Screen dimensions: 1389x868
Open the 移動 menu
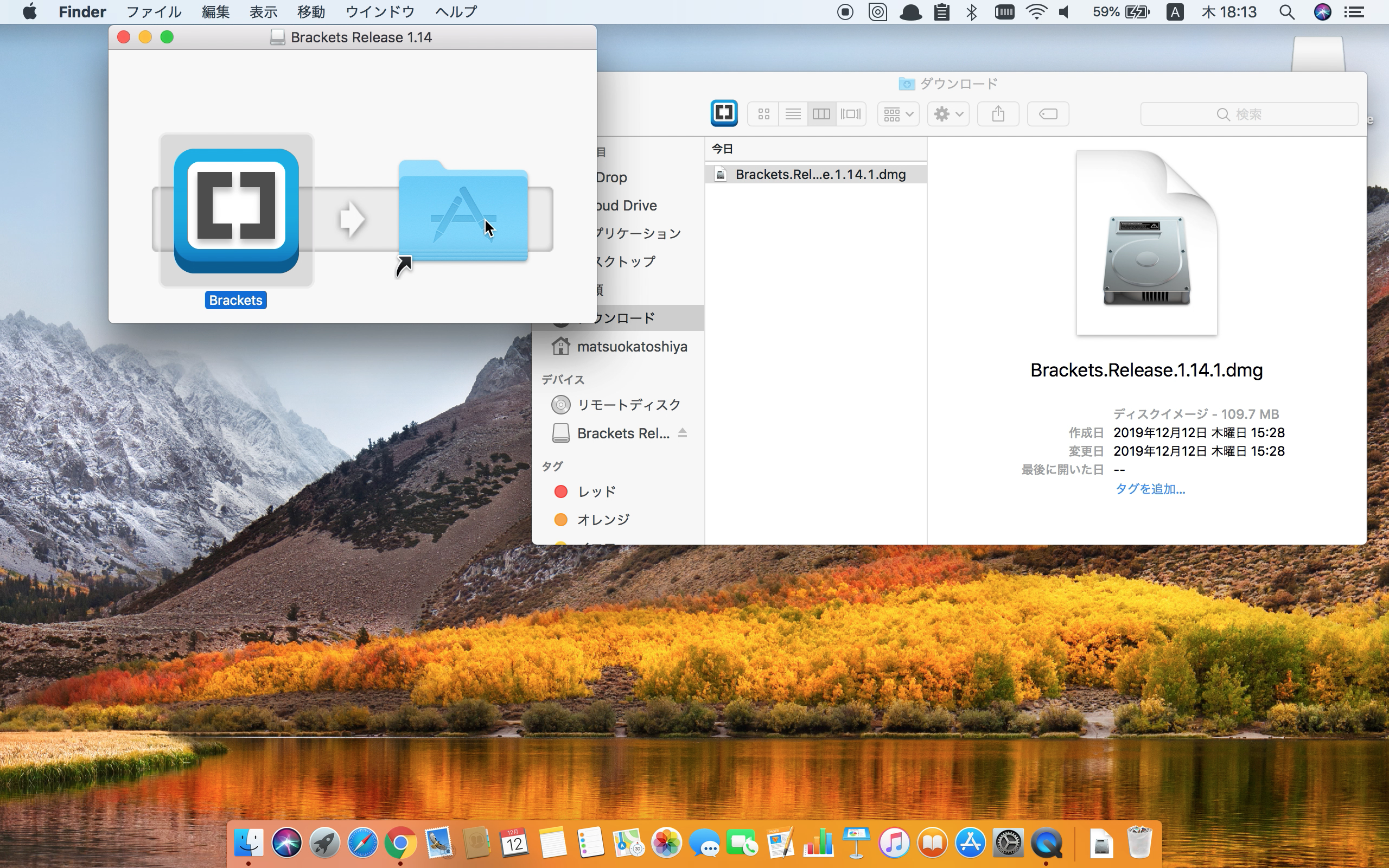click(311, 11)
